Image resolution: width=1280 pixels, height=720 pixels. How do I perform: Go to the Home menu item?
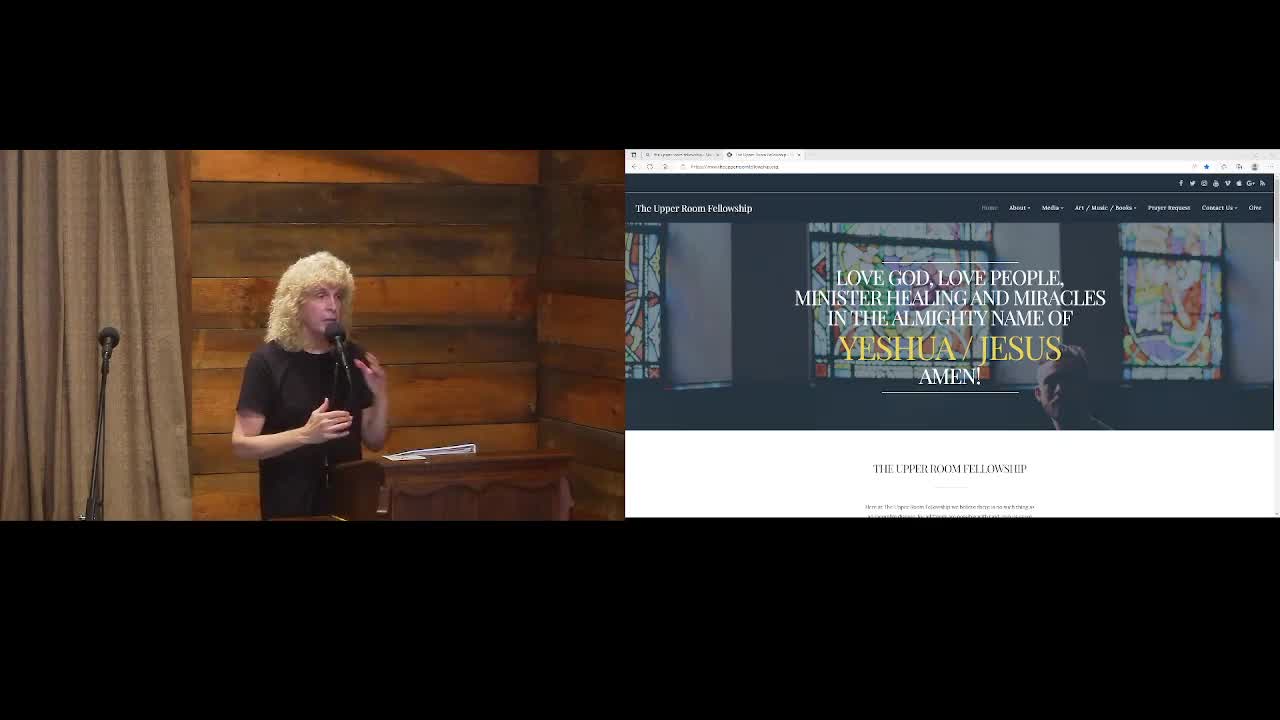[989, 208]
